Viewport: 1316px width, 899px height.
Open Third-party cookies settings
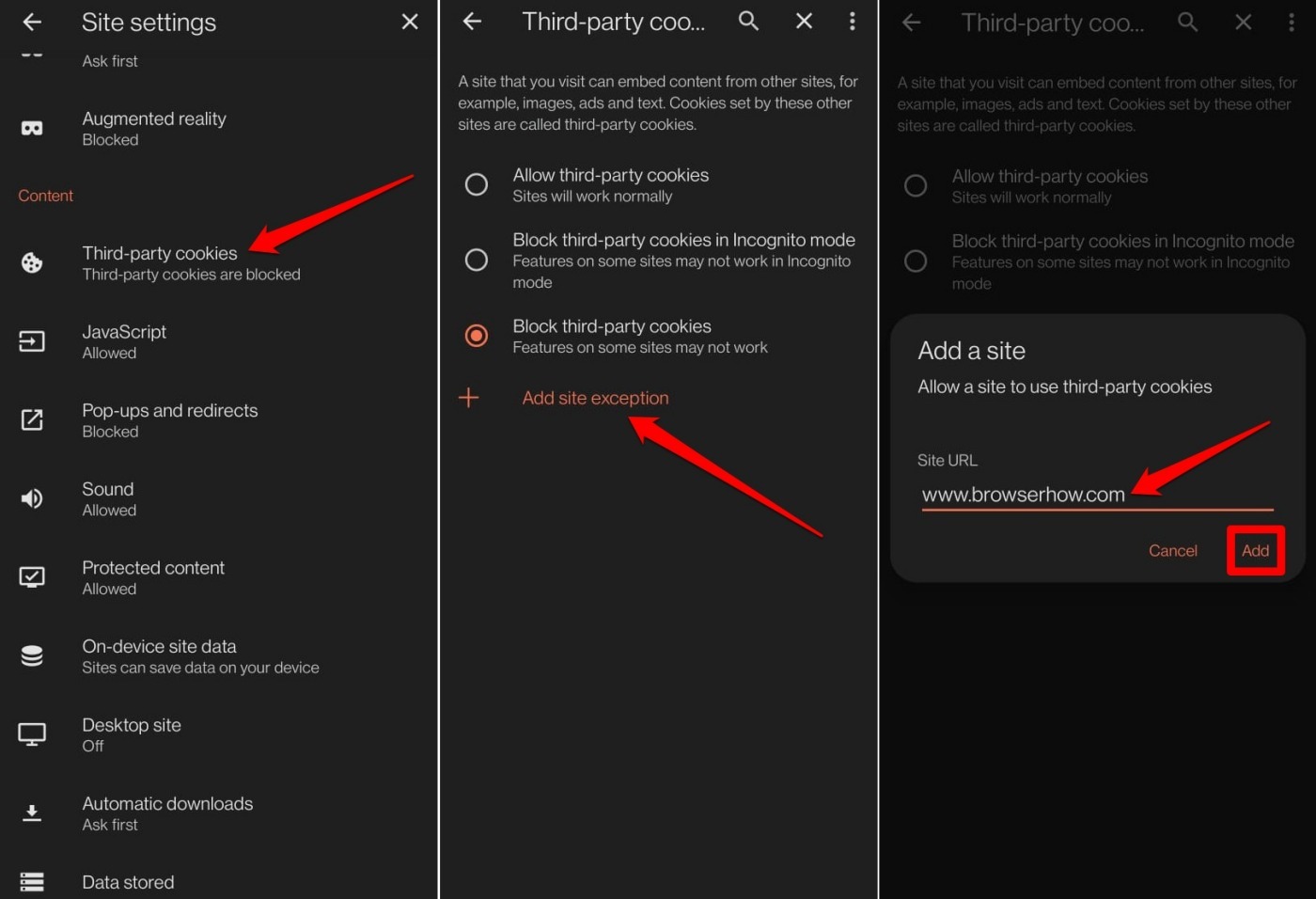(x=219, y=263)
